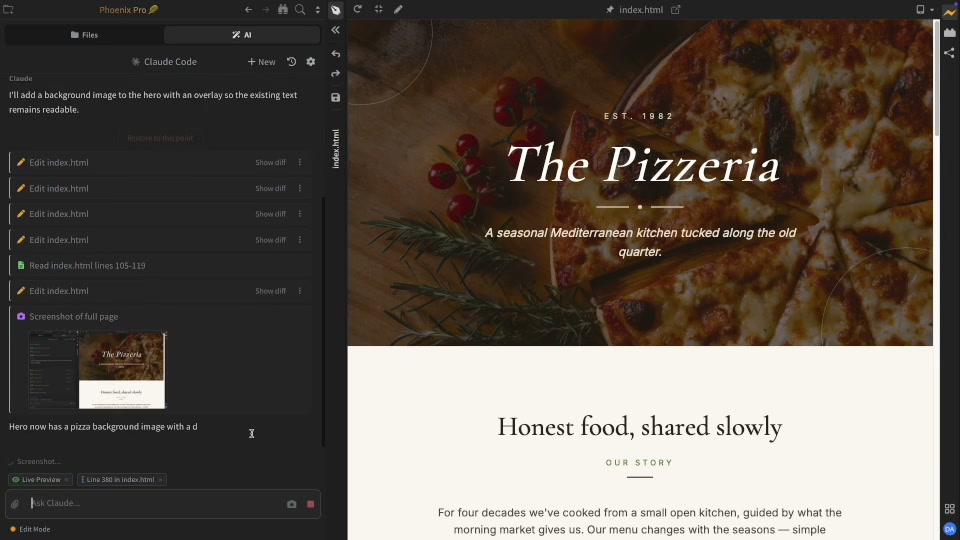Start a New chat

click(261, 62)
